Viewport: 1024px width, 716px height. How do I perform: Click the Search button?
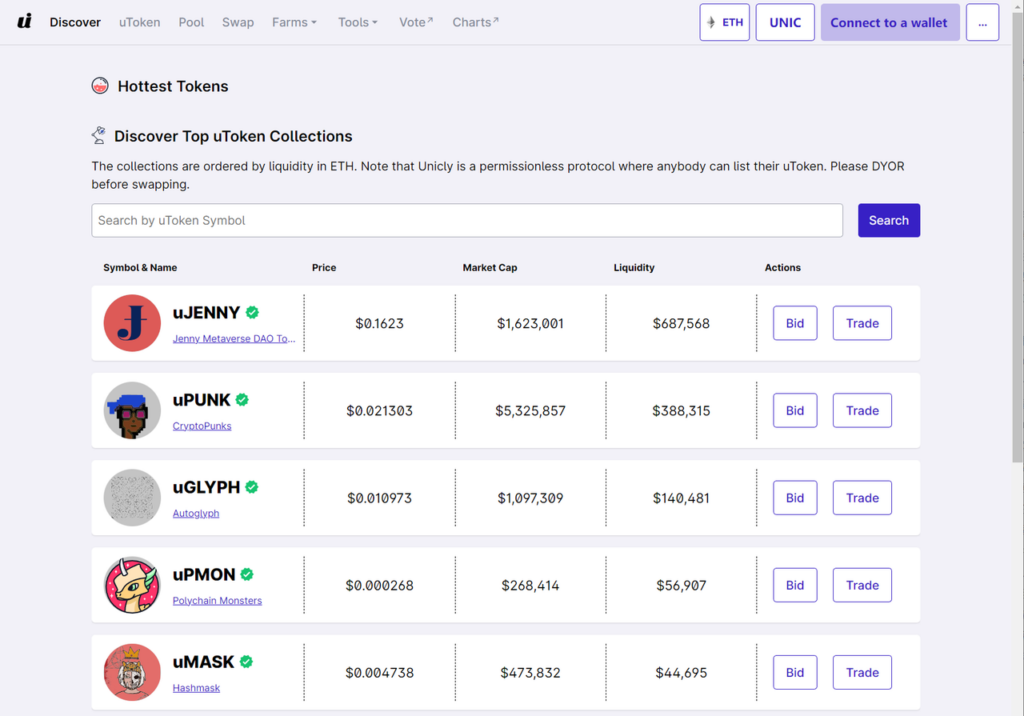click(889, 220)
